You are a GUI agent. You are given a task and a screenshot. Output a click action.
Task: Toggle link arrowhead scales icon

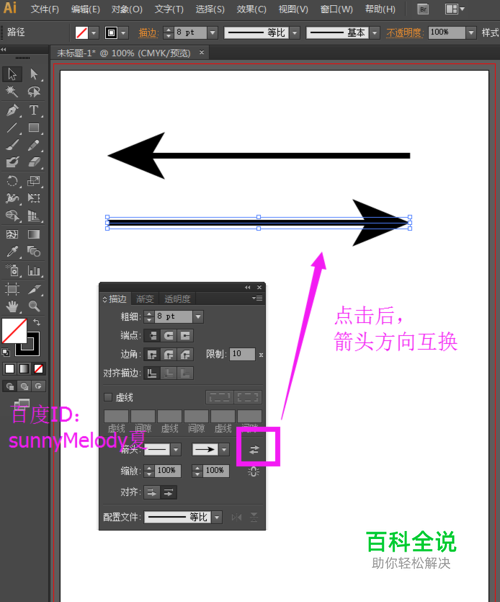(x=253, y=471)
